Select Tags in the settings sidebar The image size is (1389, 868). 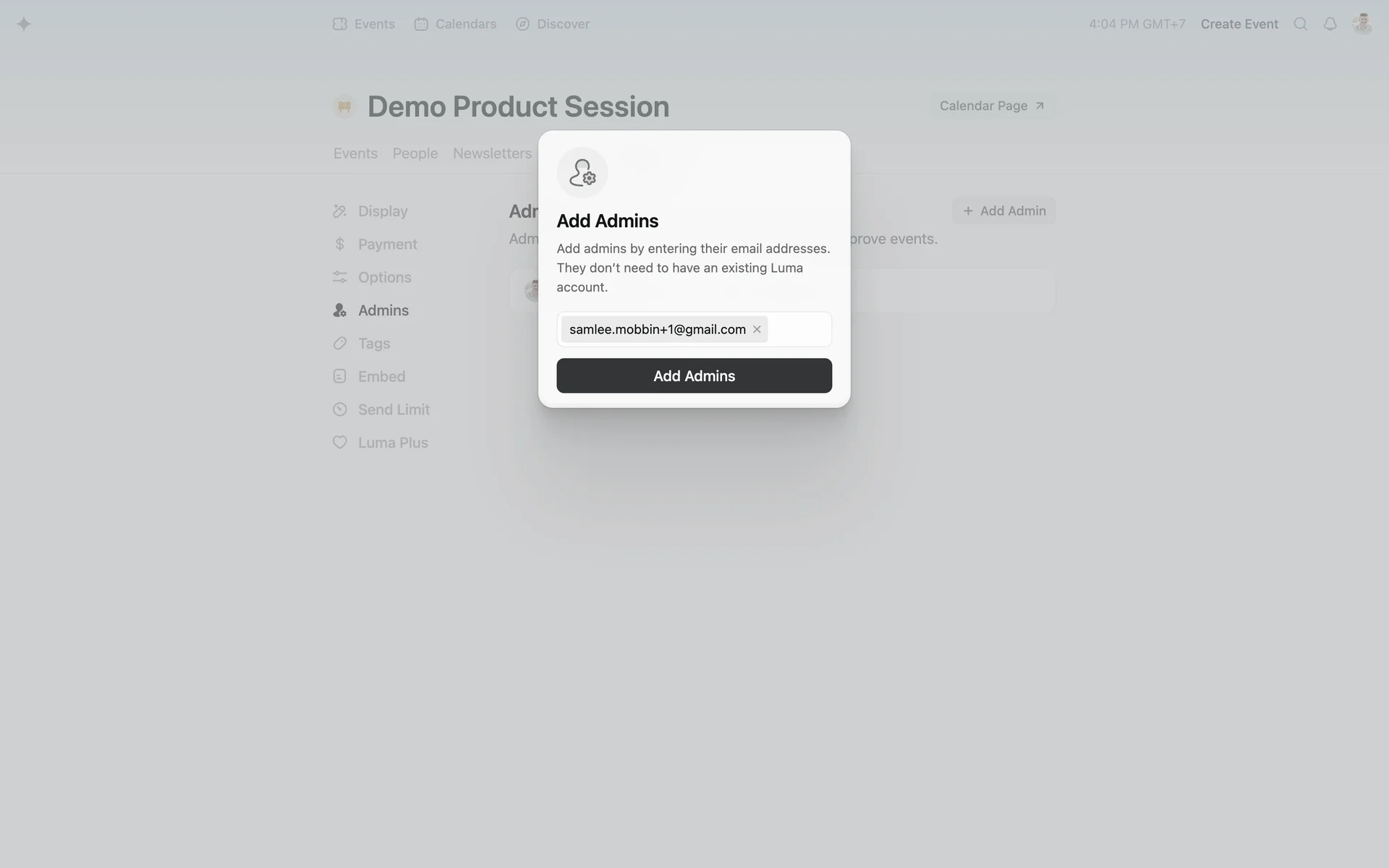[361, 344]
